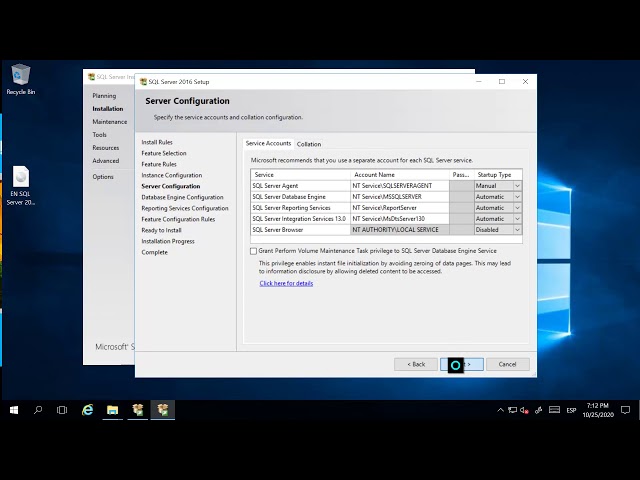Open the ESP input language indicator

coord(571,410)
